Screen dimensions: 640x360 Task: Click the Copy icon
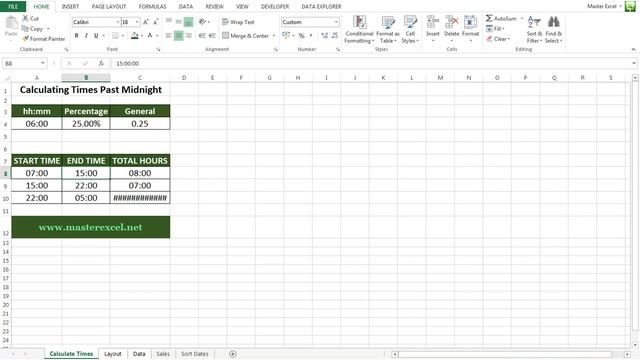25,29
